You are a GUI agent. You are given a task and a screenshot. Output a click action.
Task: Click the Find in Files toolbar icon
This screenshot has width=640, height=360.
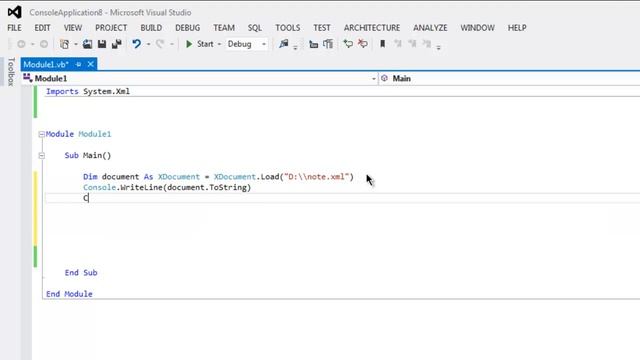coord(284,44)
